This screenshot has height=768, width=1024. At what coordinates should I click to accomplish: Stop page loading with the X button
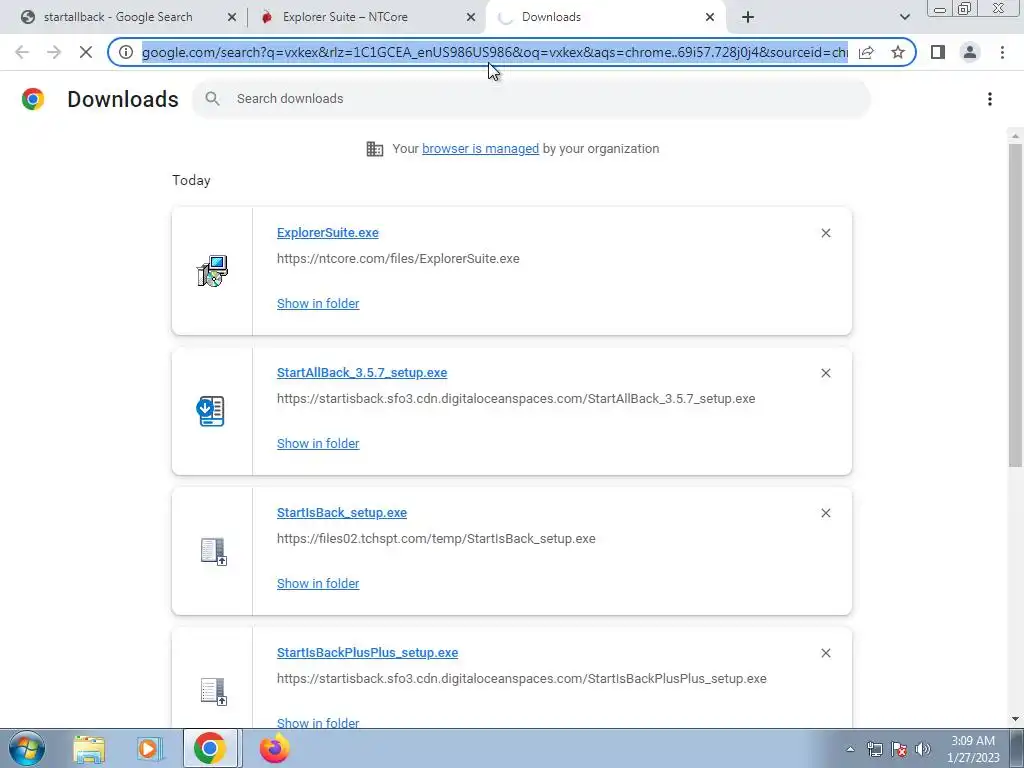point(86,52)
